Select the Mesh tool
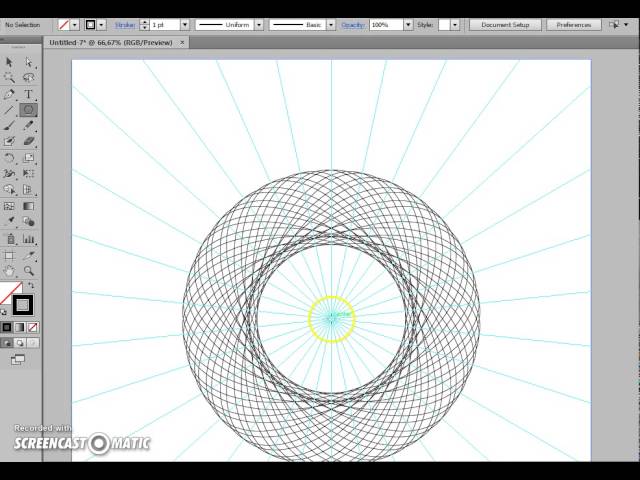This screenshot has width=640, height=480. (x=9, y=206)
